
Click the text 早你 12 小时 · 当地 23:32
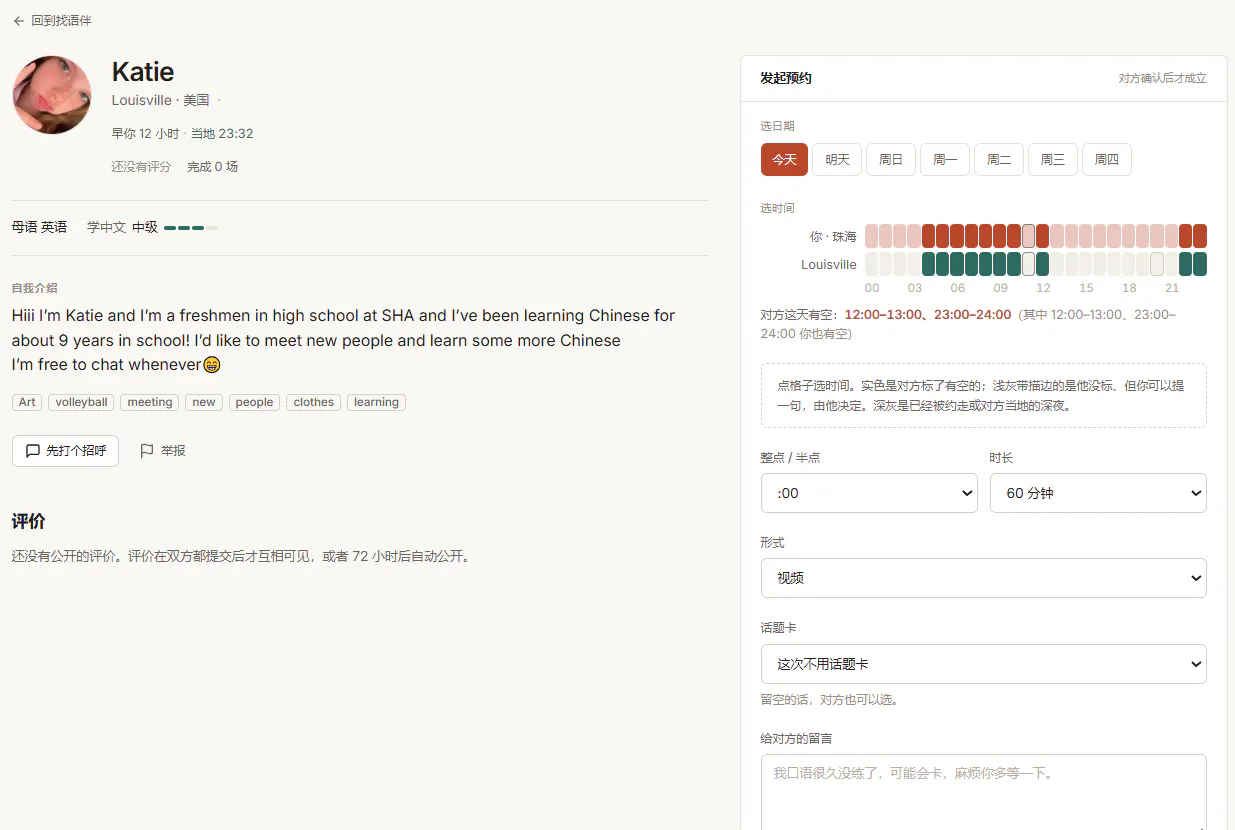182,133
